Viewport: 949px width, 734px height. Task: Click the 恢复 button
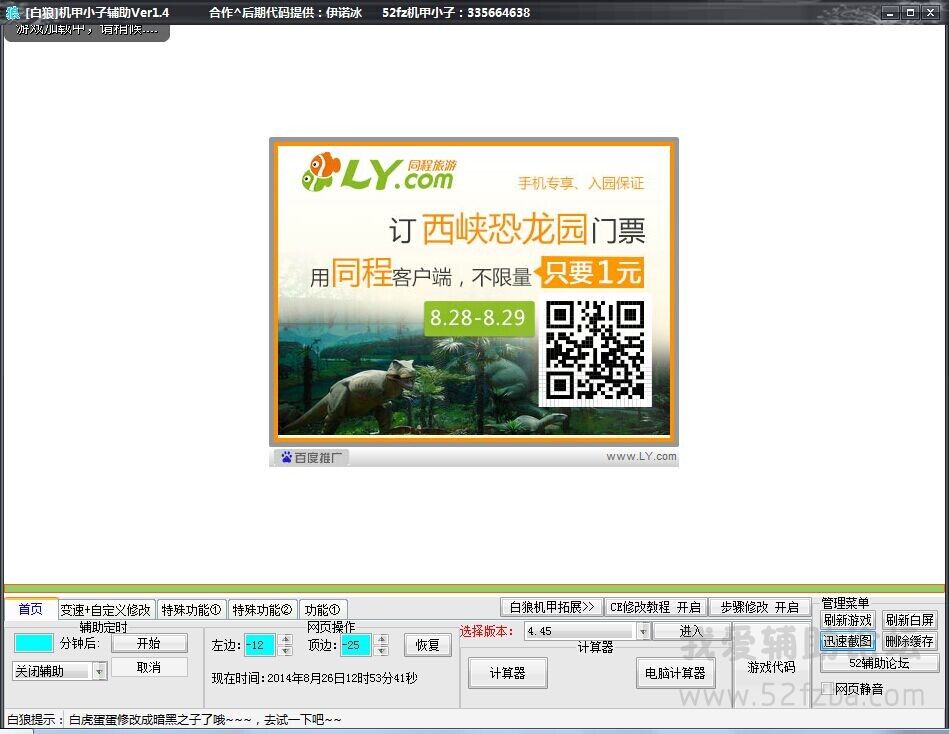click(x=428, y=645)
